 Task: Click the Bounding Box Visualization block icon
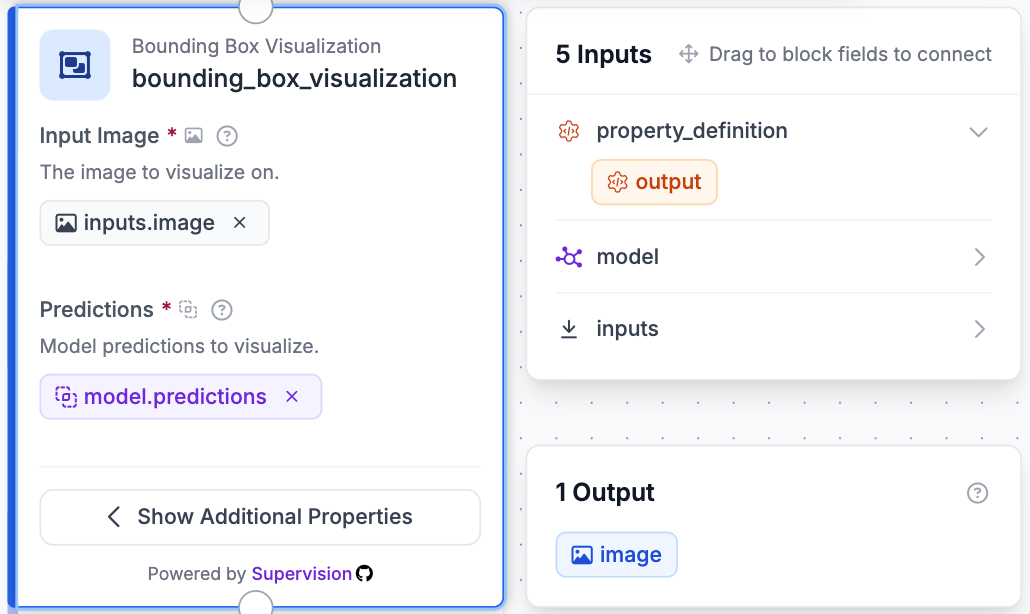[75, 65]
